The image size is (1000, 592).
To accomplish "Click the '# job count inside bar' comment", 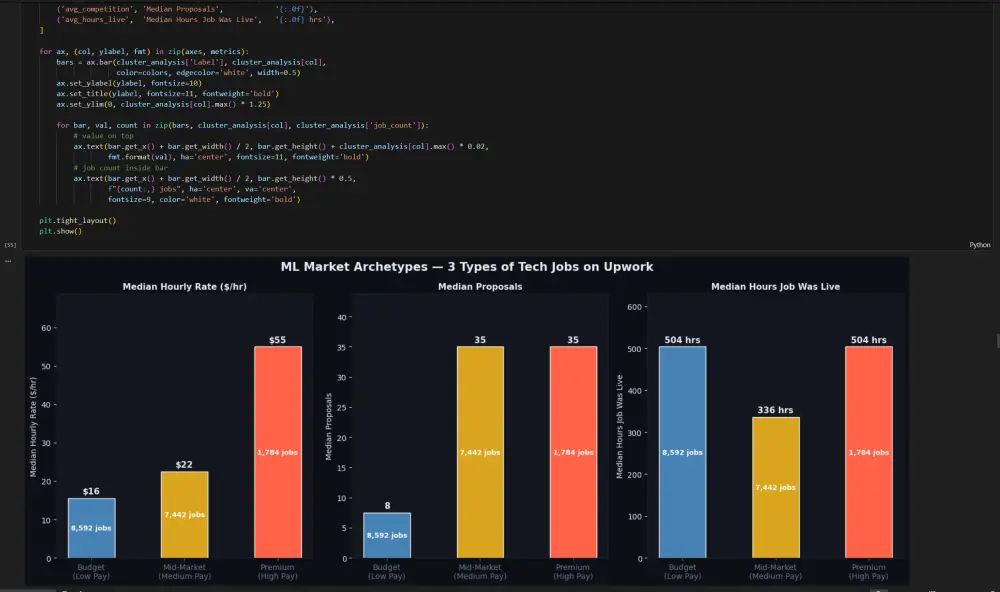I will pos(121,168).
